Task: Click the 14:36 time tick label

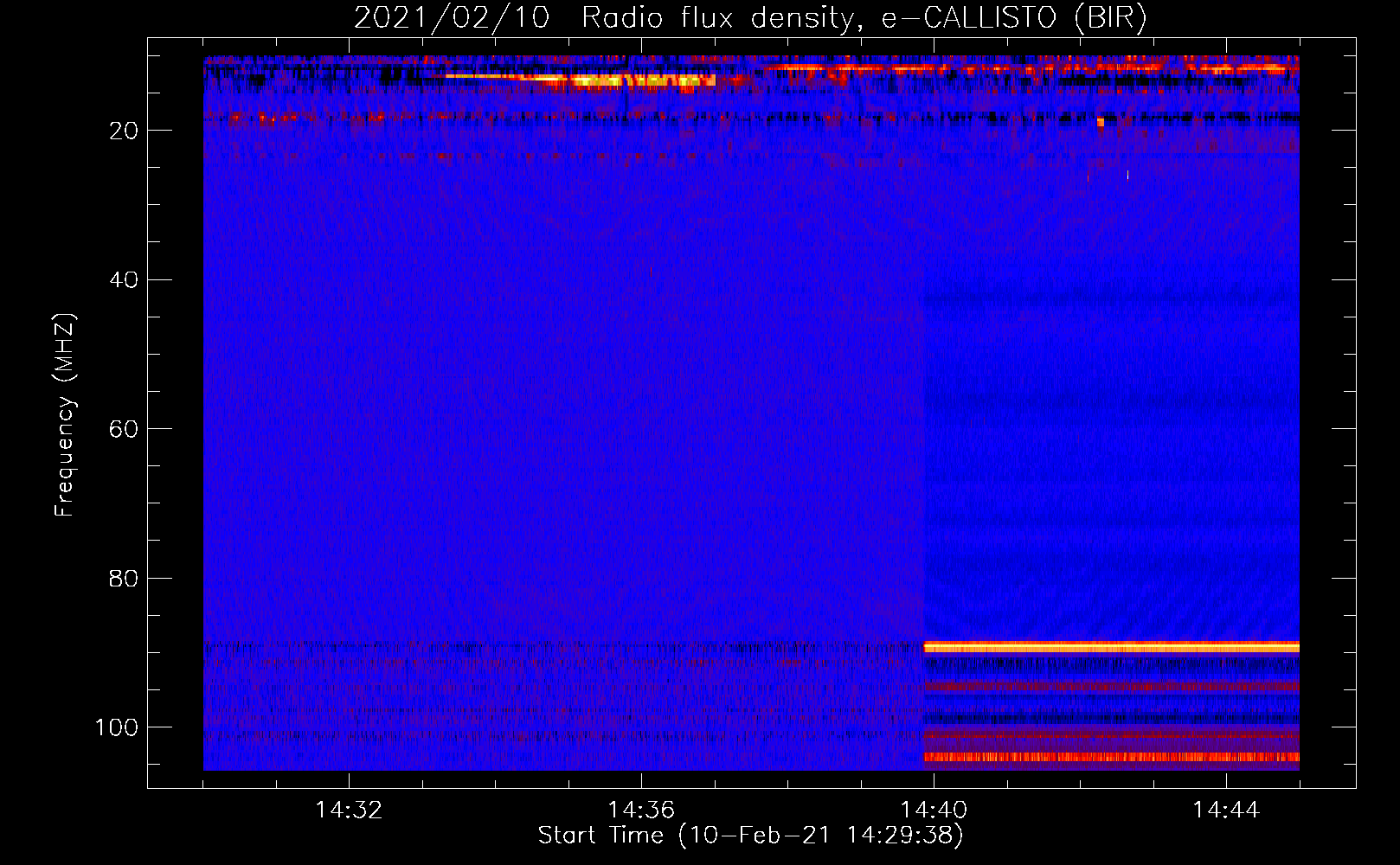Action: [x=641, y=811]
